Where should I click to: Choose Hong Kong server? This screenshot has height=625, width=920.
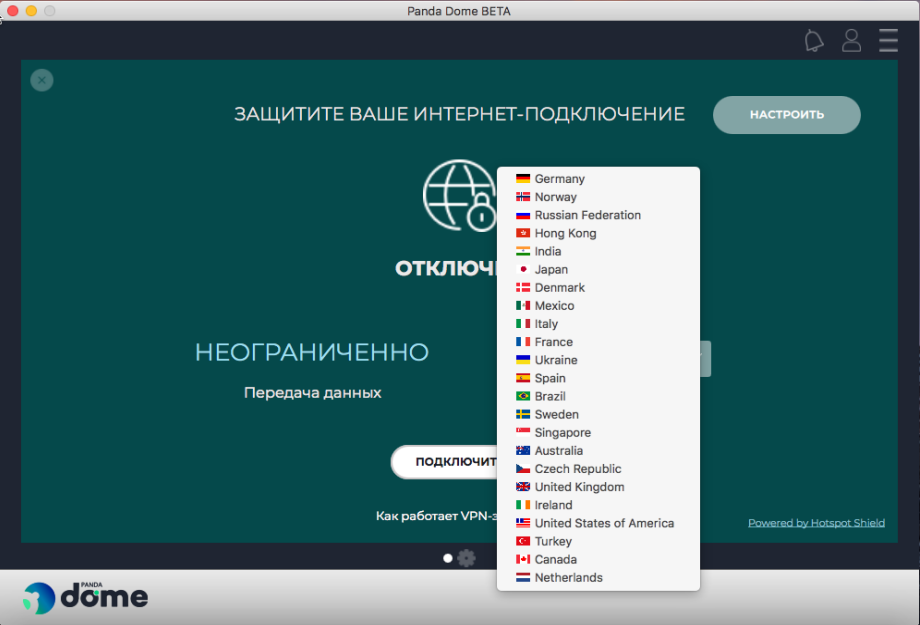tap(598, 233)
